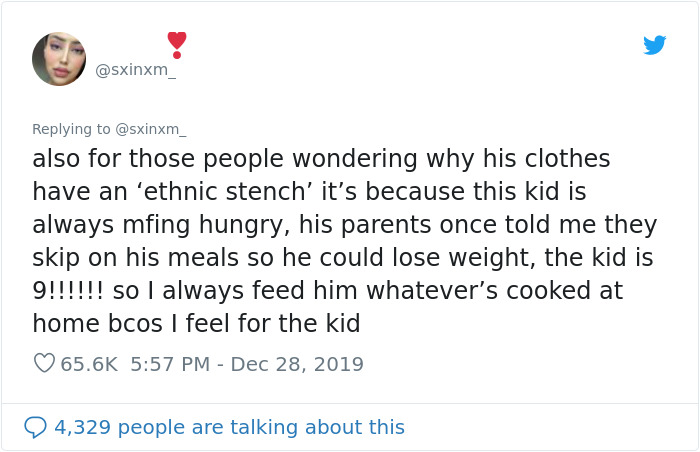This screenshot has height=452, width=700.
Task: Click the red exclamation mark emoji
Action: 176,44
